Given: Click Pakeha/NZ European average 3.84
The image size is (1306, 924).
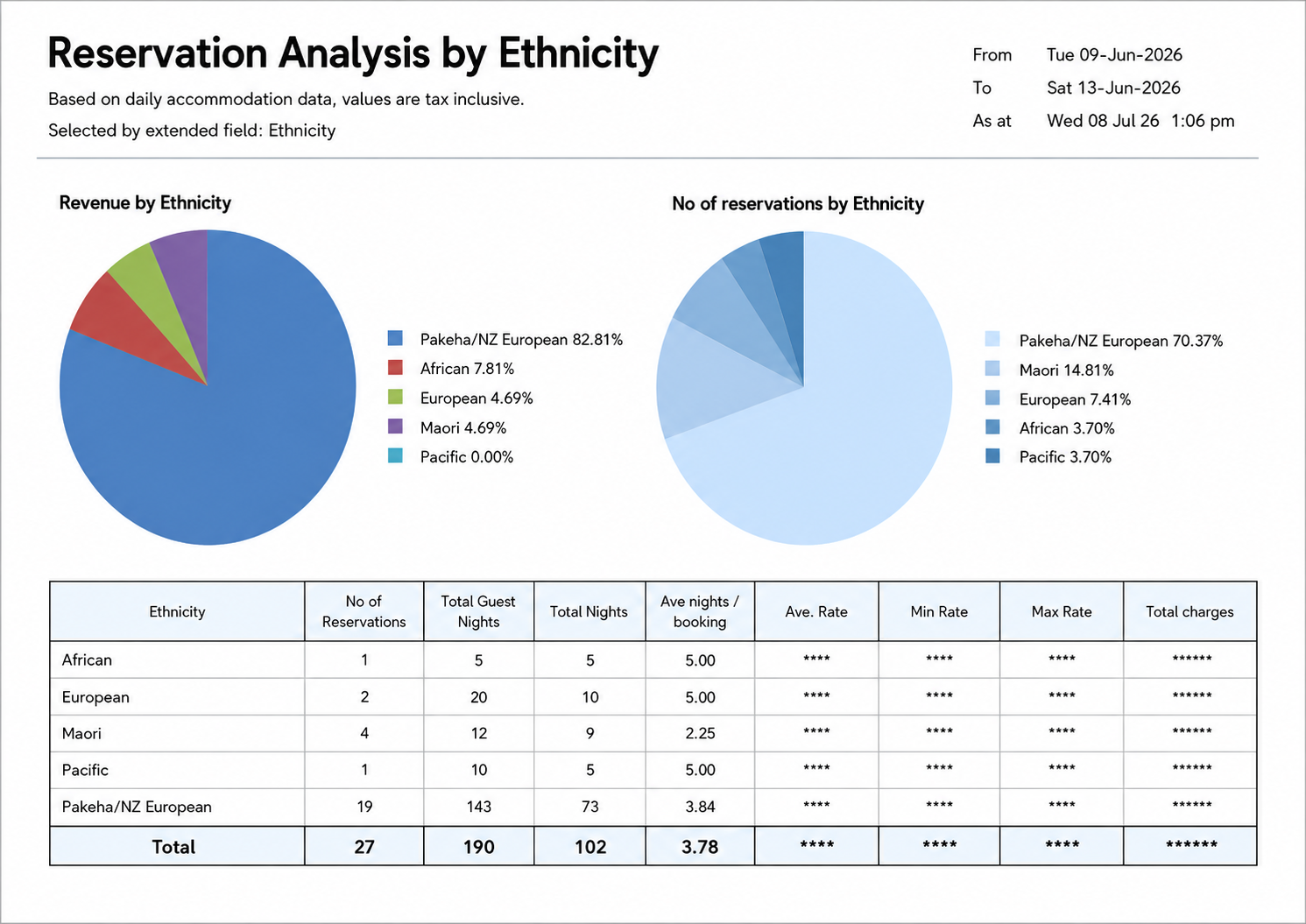Looking at the screenshot, I should tap(700, 807).
